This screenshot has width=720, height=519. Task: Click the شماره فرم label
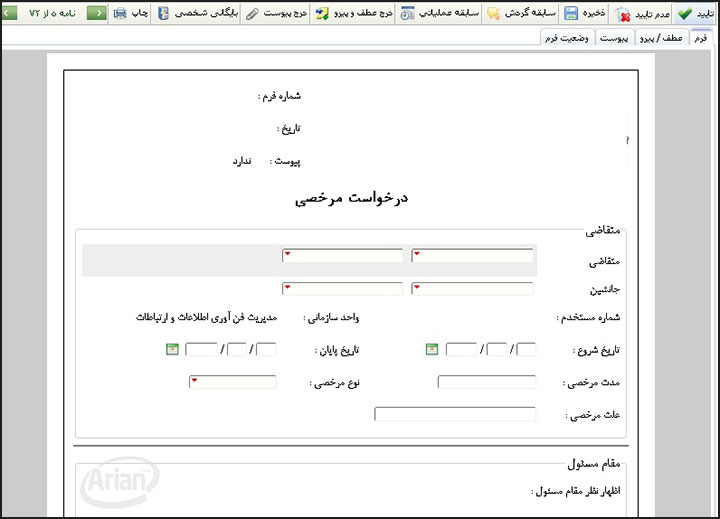[279, 96]
